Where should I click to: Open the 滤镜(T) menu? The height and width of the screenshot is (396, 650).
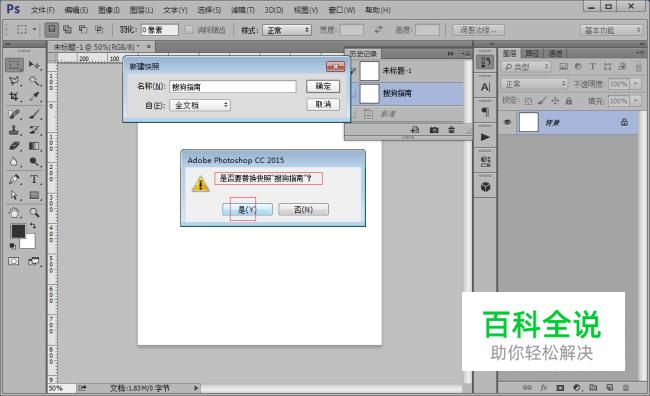coord(243,10)
